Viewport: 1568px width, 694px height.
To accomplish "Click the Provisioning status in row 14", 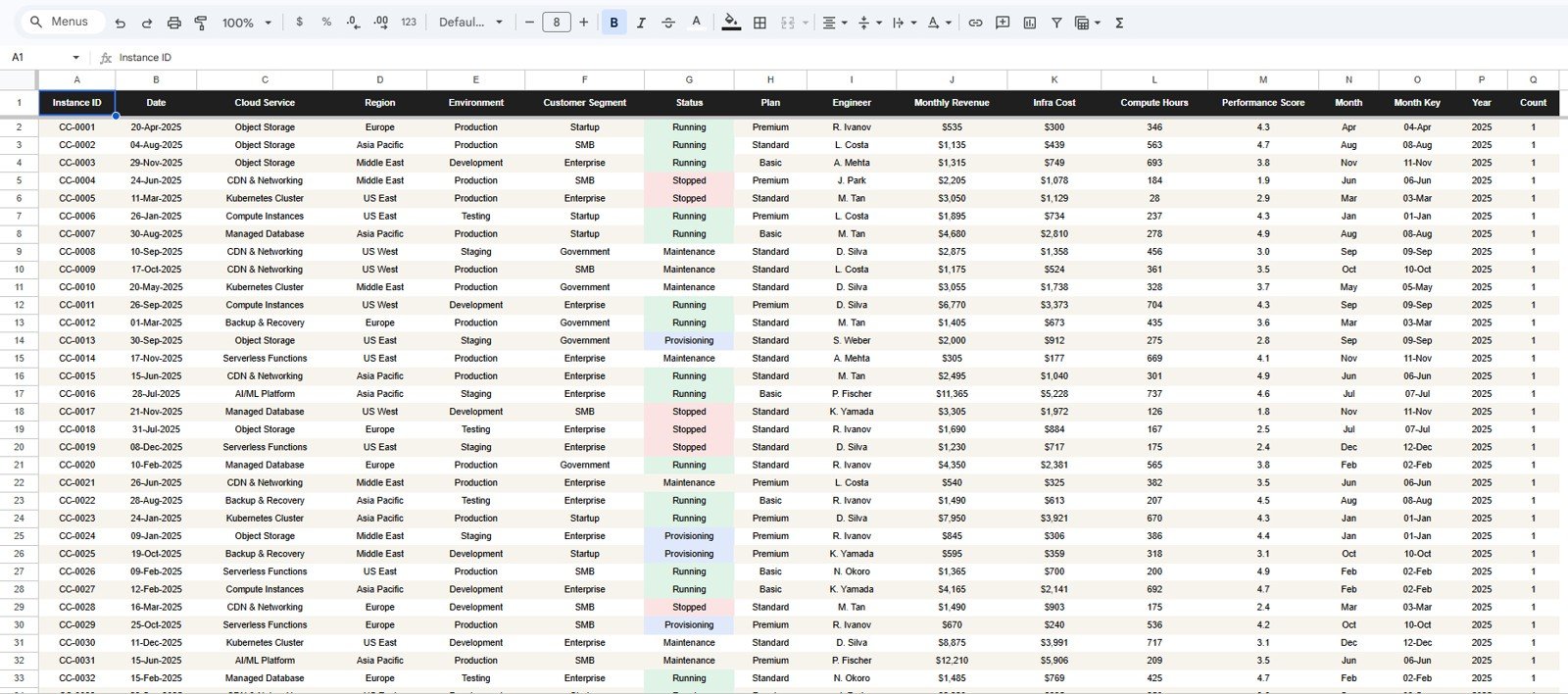I will coord(689,340).
